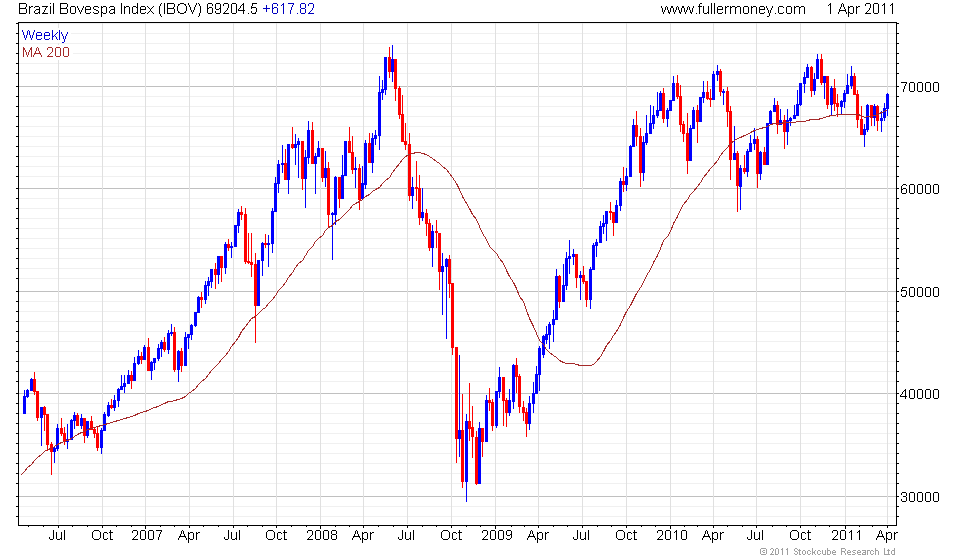
Task: Click the Oct label just before 2007
Action: click(102, 536)
